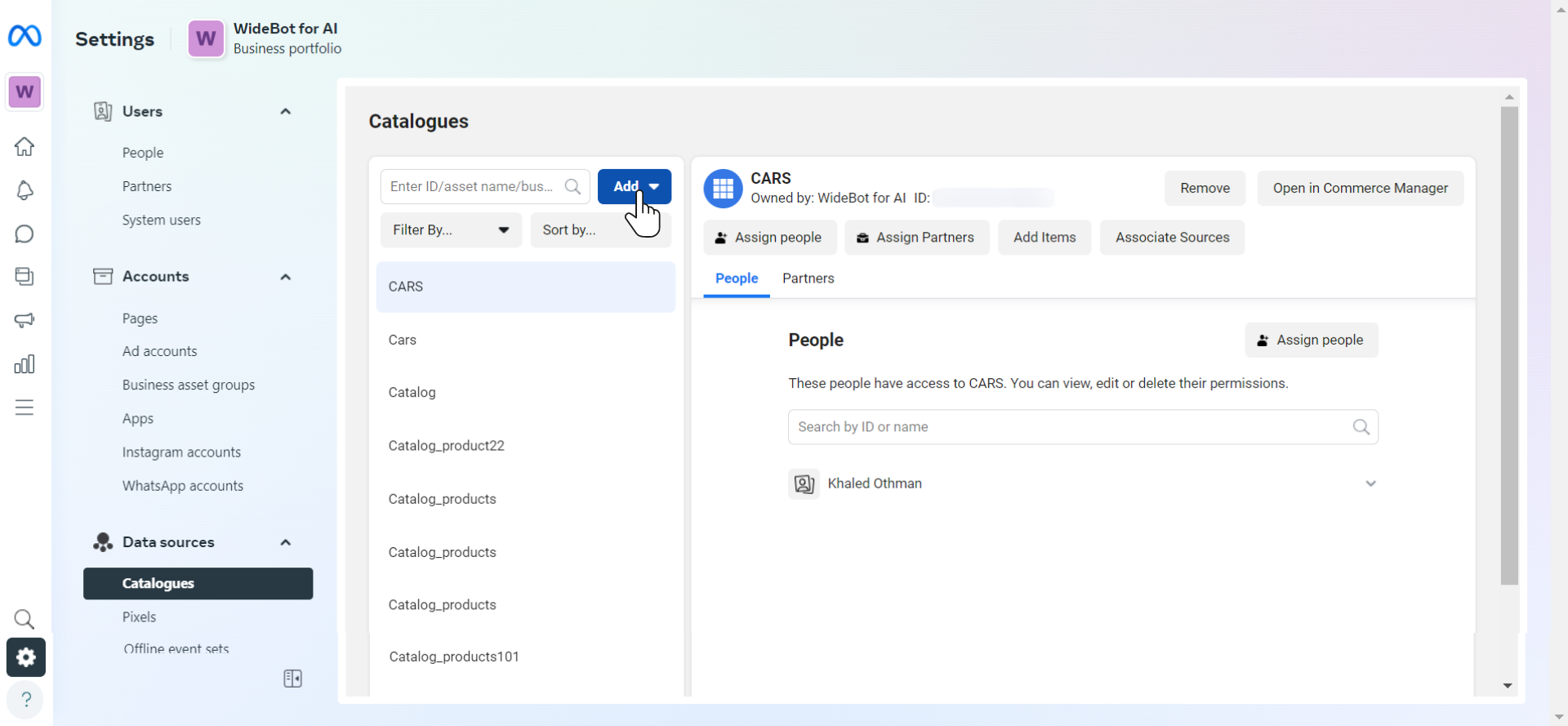Open the Filter By dropdown
Screen dimensions: 1568x726
(451, 230)
